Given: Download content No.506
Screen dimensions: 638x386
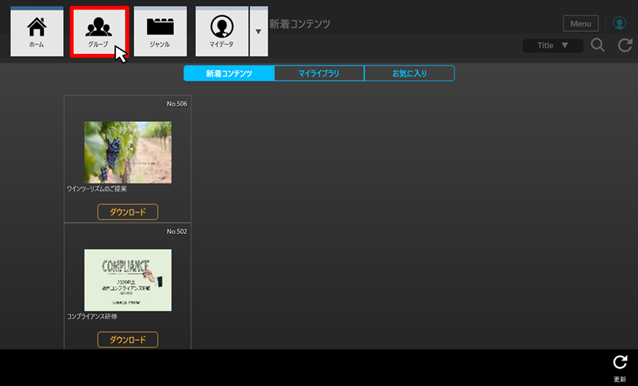Looking at the screenshot, I should 128,212.
